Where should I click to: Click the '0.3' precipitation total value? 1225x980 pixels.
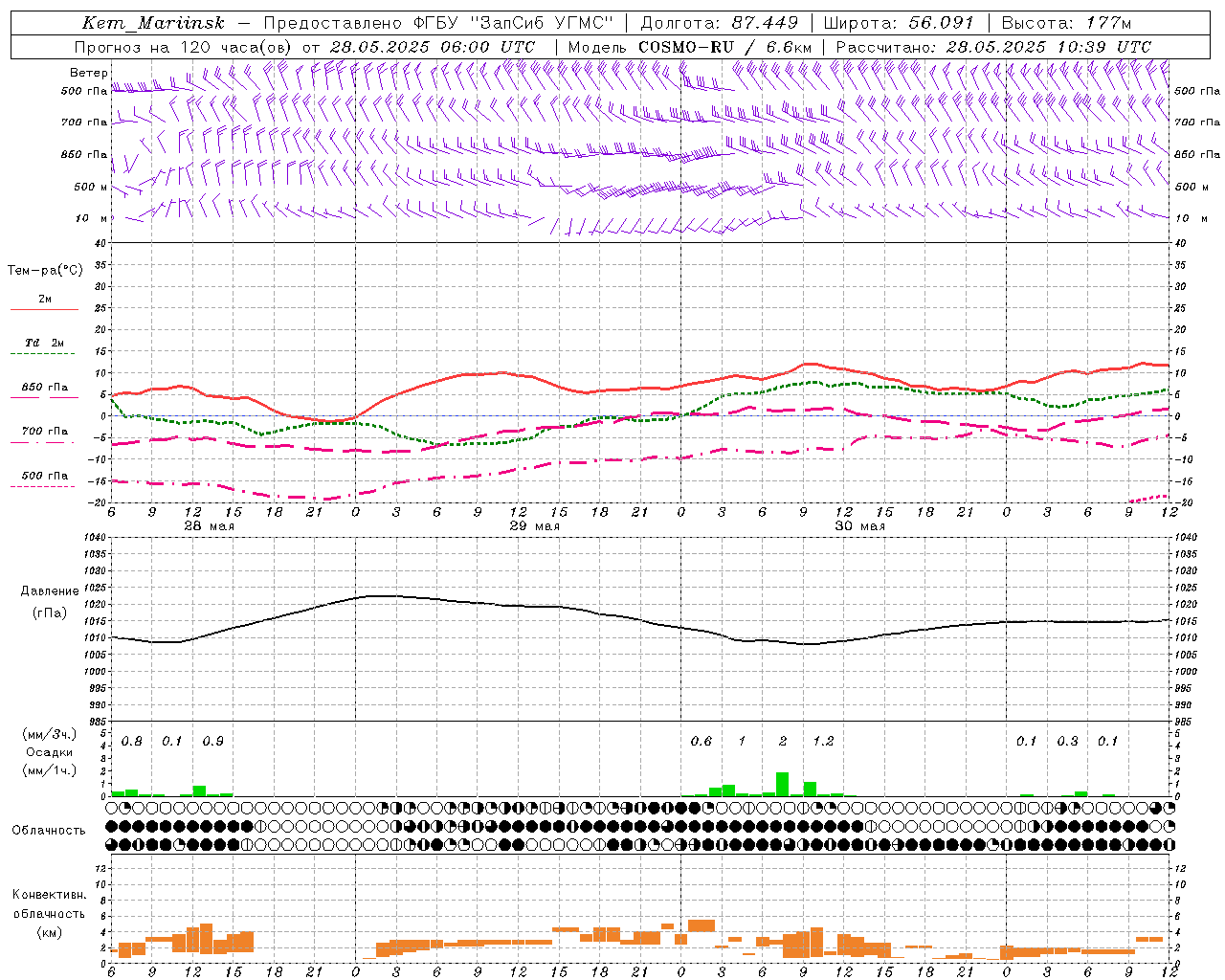tap(1068, 742)
